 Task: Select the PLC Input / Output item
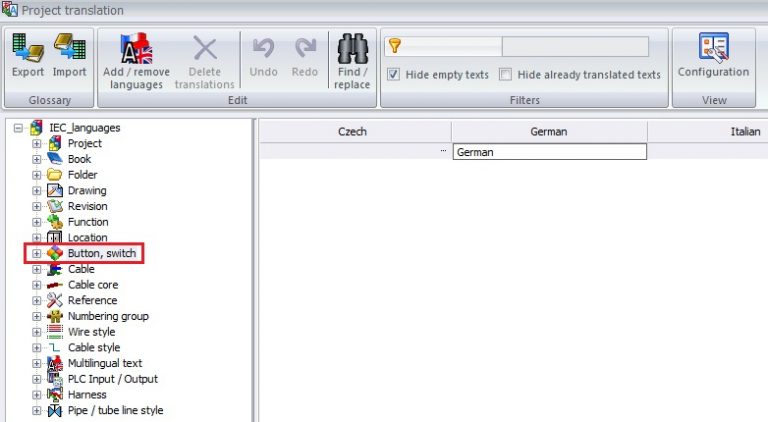coord(113,379)
